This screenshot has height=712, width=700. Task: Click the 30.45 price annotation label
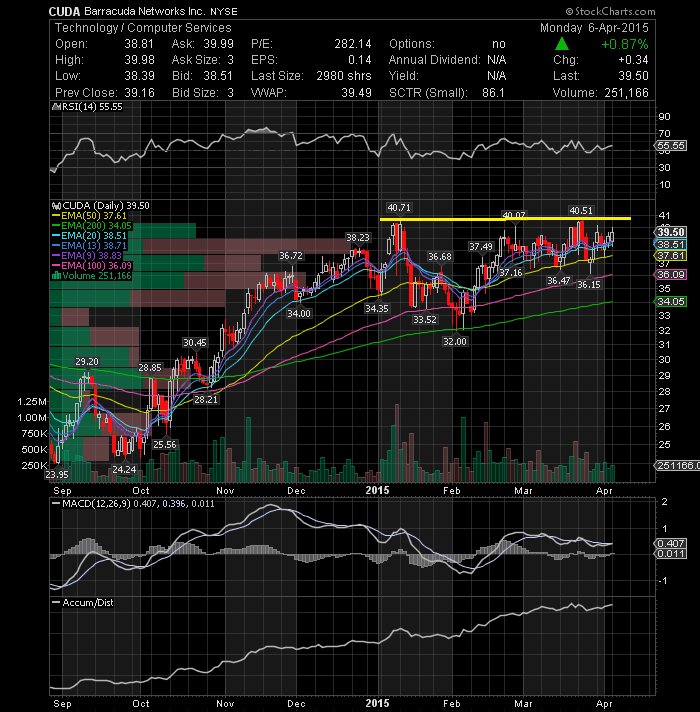195,343
